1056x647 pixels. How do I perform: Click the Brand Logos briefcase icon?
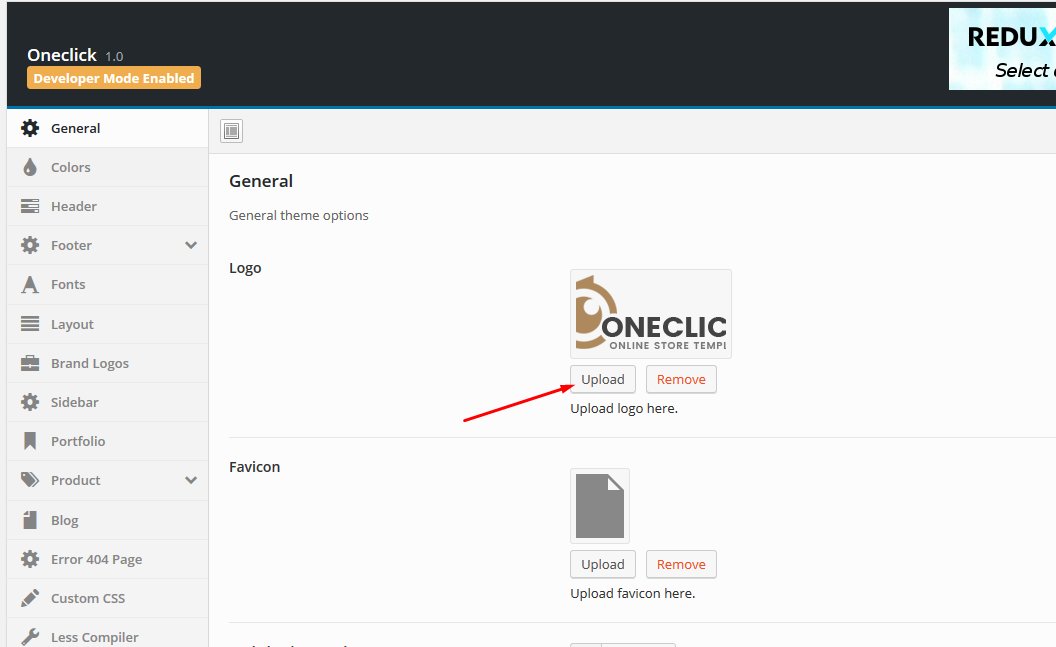[x=31, y=362]
